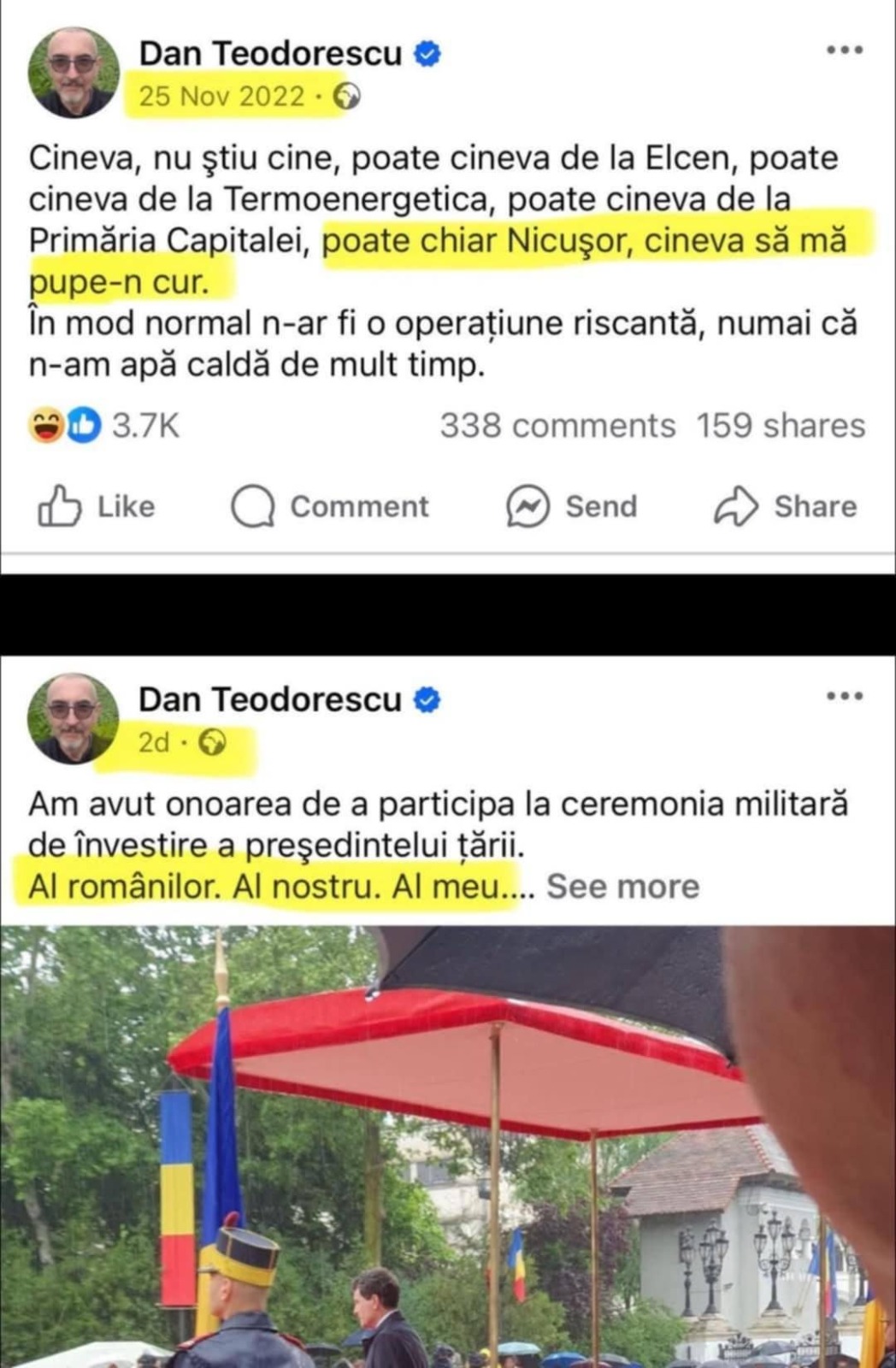
Task: Click the 25 Nov 2022 timestamp
Action: coord(221,96)
